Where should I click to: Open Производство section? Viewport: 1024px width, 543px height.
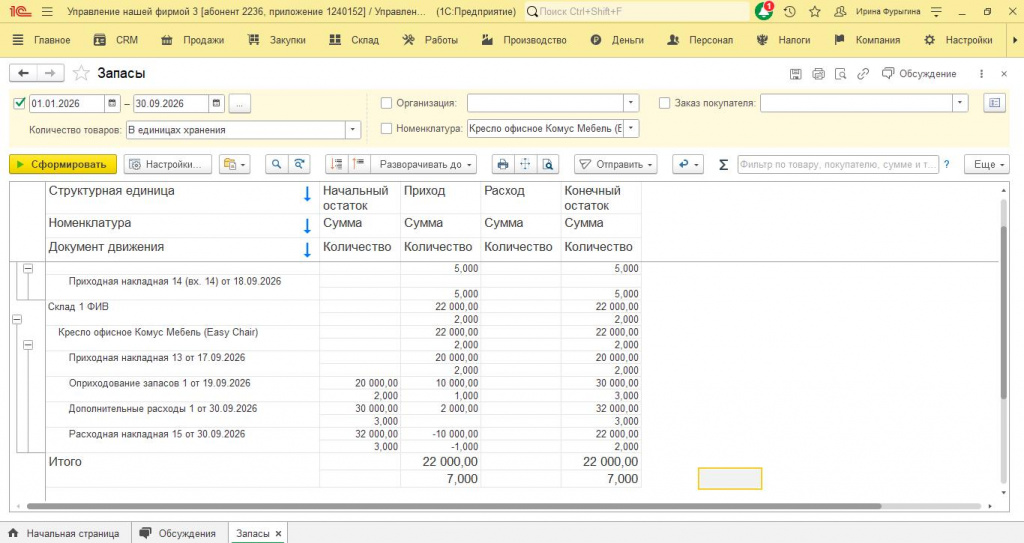[524, 40]
